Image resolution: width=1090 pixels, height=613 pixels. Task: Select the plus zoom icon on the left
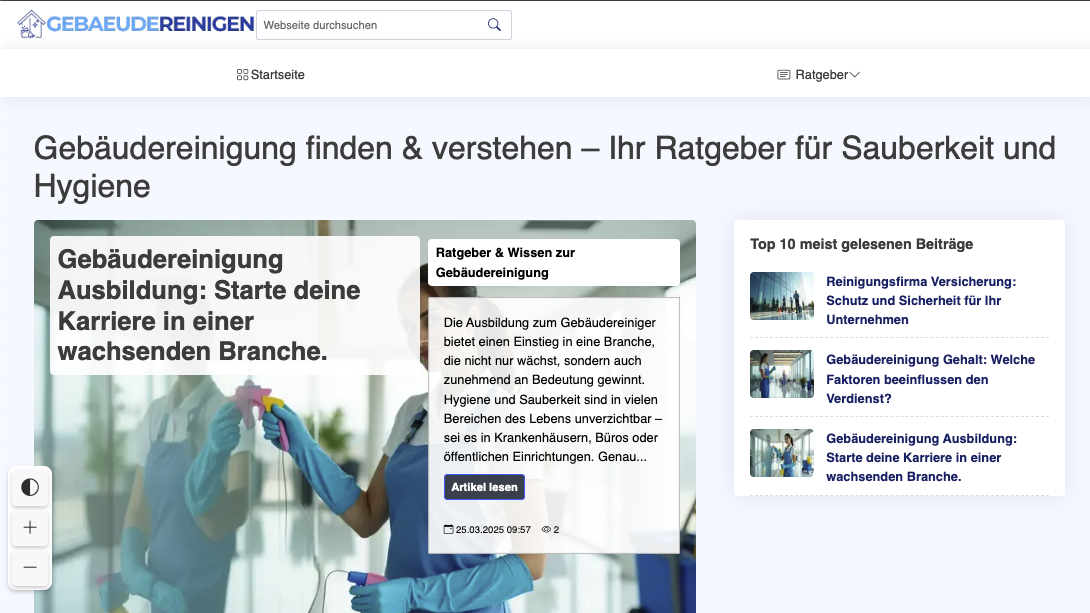pos(30,527)
